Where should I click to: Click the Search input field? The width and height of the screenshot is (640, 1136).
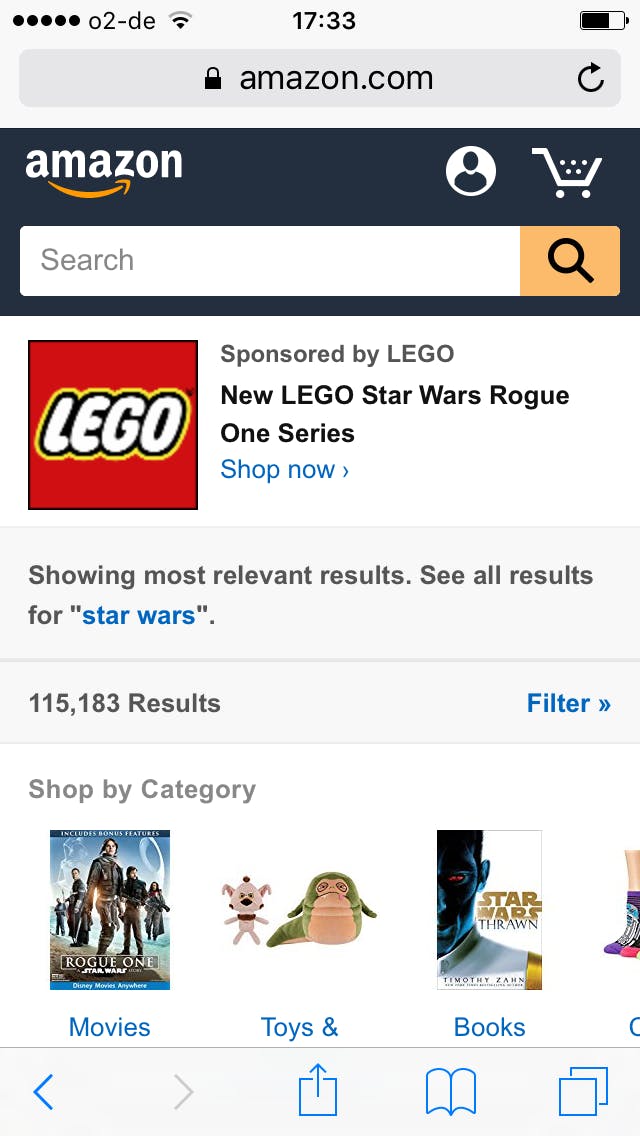click(x=270, y=261)
